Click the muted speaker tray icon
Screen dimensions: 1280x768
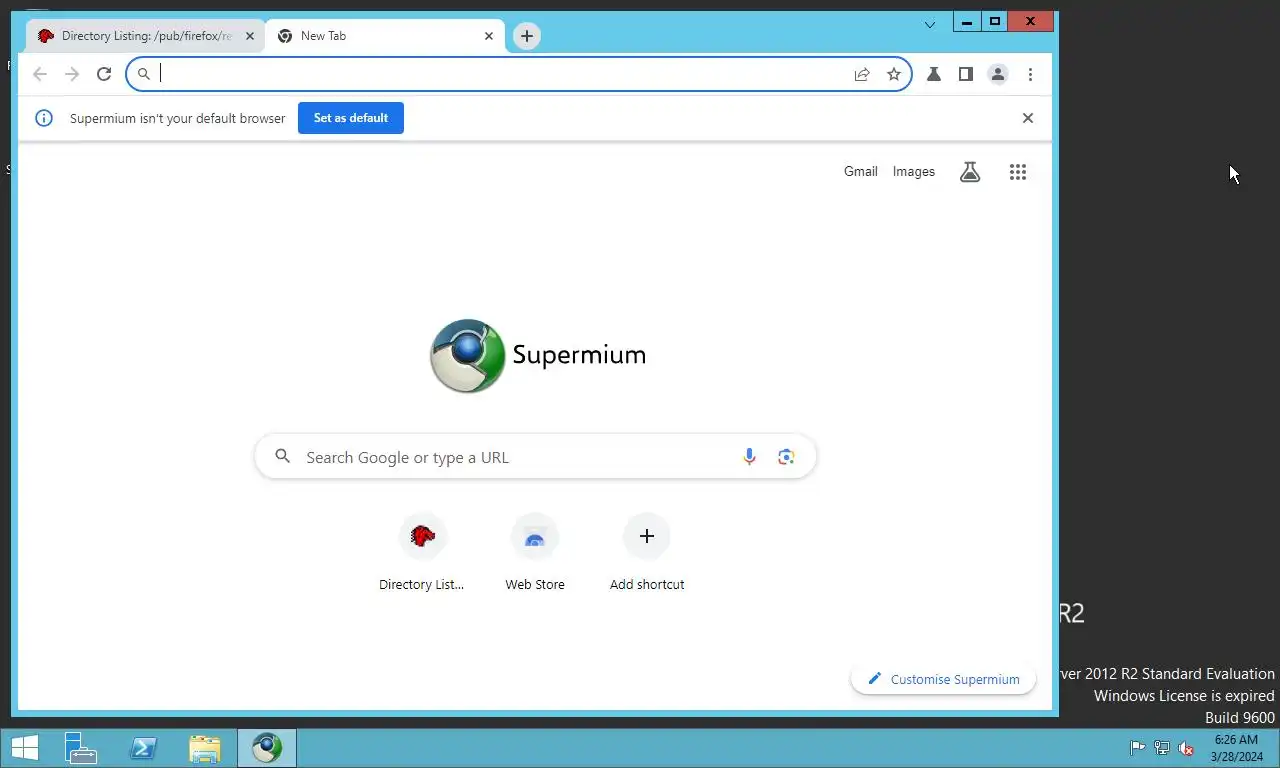pyautogui.click(x=1186, y=748)
